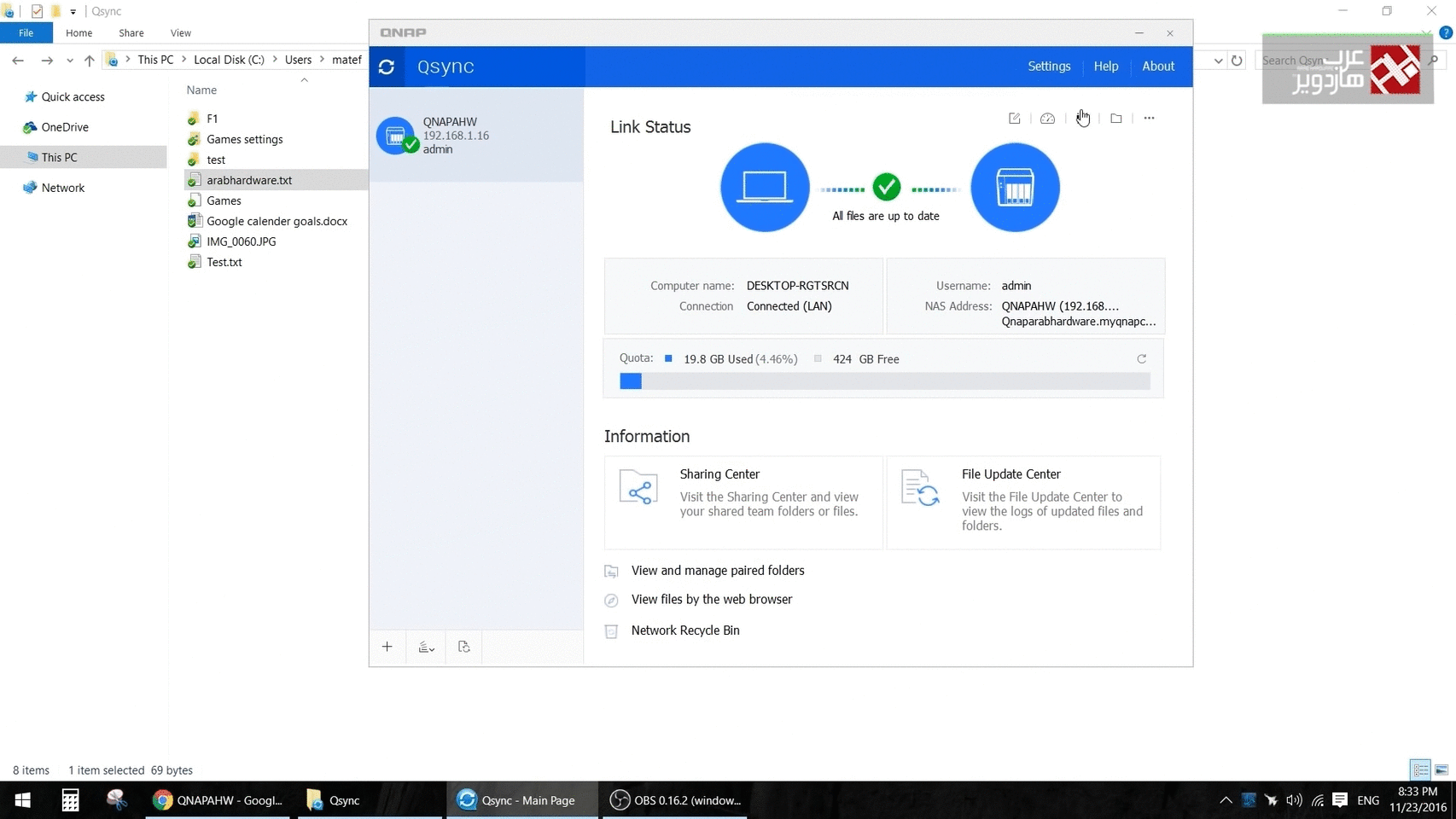Switch Explorer to details view
The image size is (1456, 819).
[x=1420, y=770]
